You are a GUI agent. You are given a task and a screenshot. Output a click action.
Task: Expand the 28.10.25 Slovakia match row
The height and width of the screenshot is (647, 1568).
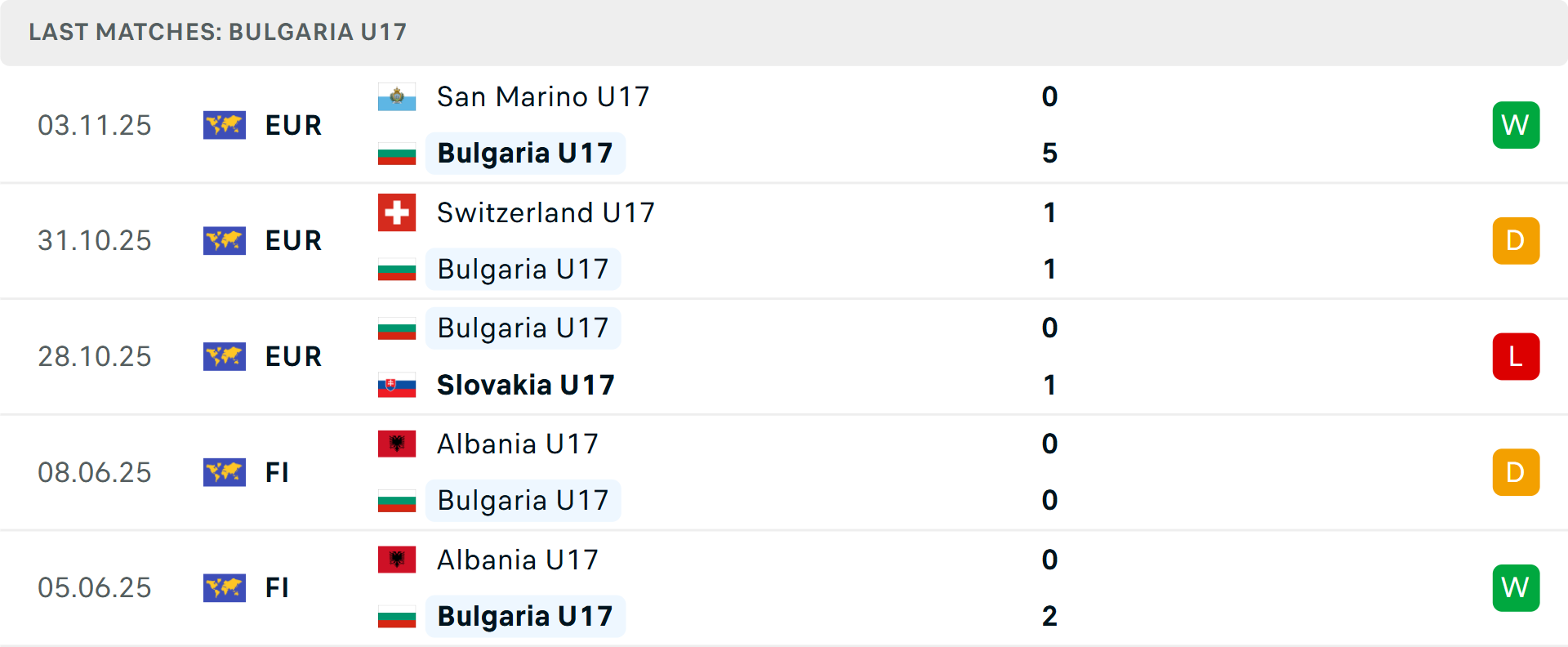[784, 356]
